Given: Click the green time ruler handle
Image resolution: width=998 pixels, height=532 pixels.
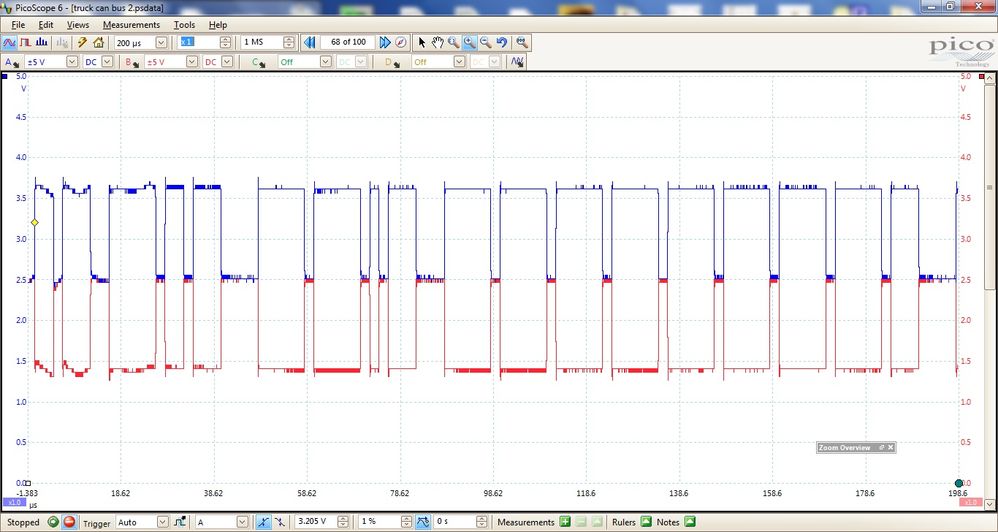Looking at the screenshot, I should (959, 484).
